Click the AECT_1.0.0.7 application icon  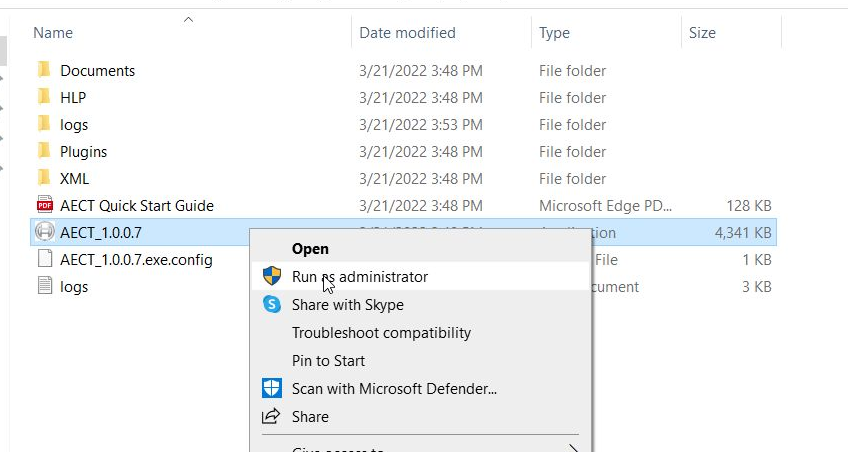44,232
